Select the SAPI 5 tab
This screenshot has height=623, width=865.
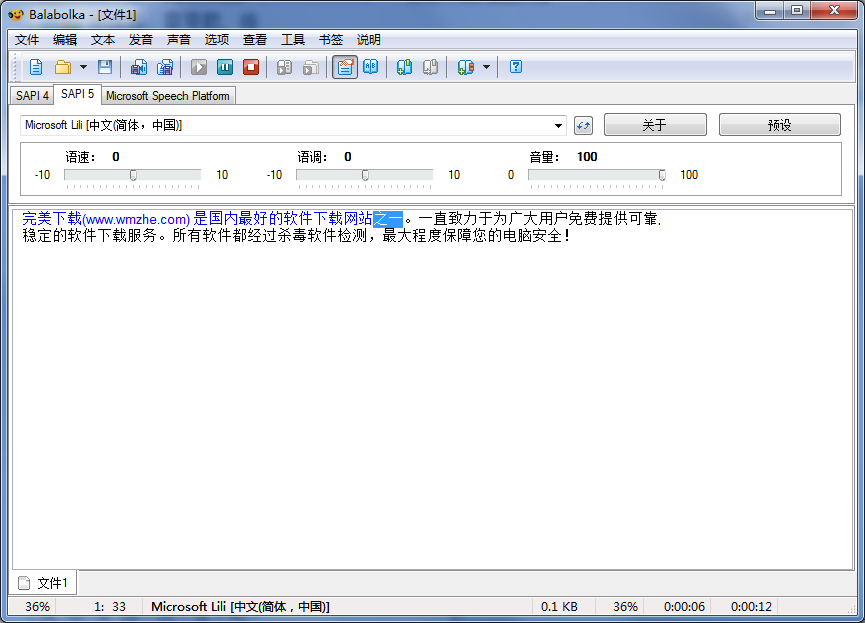(x=77, y=94)
